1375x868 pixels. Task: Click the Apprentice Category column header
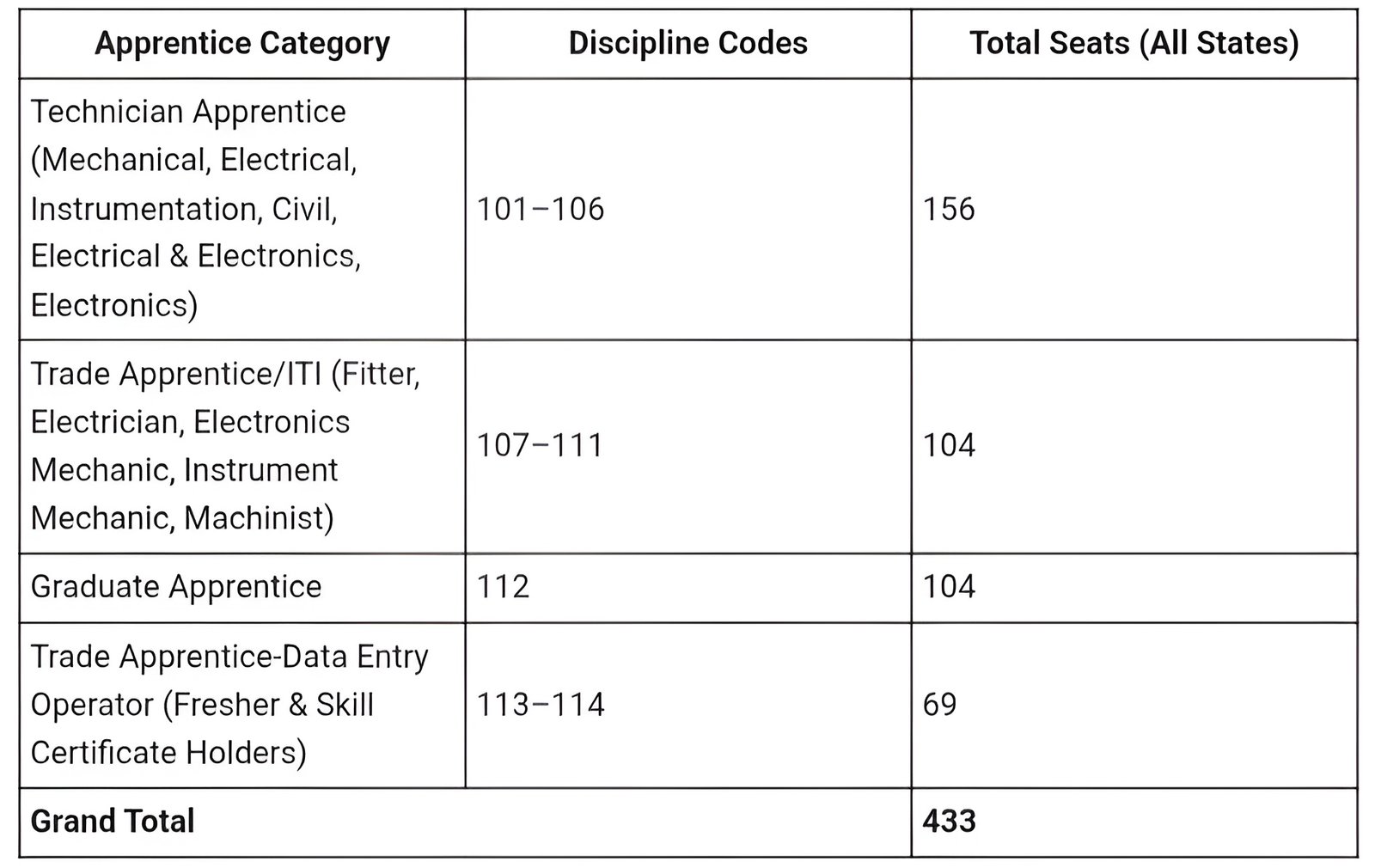tap(242, 44)
